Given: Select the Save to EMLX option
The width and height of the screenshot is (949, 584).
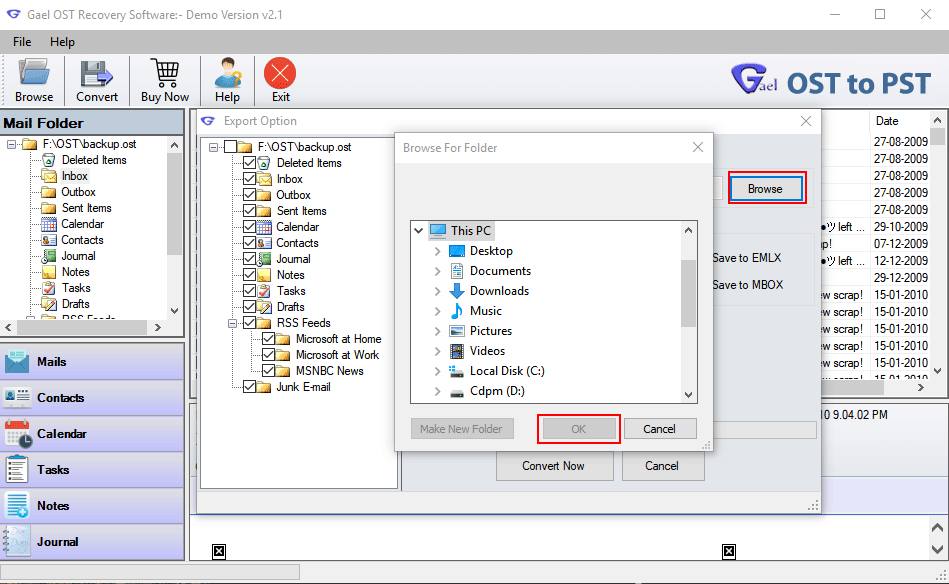Looking at the screenshot, I should [747, 258].
